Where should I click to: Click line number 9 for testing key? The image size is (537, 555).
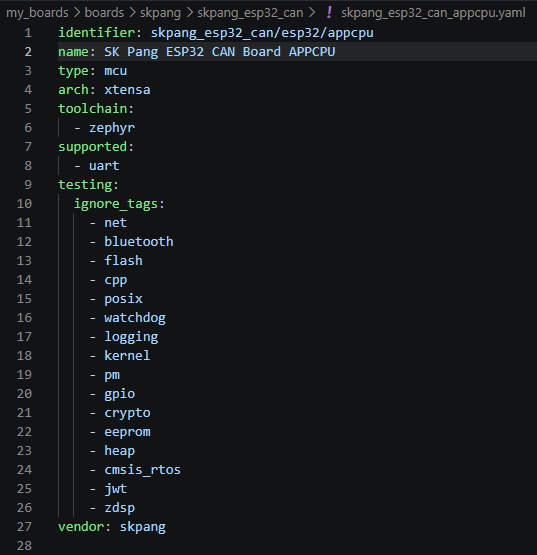[x=28, y=185]
